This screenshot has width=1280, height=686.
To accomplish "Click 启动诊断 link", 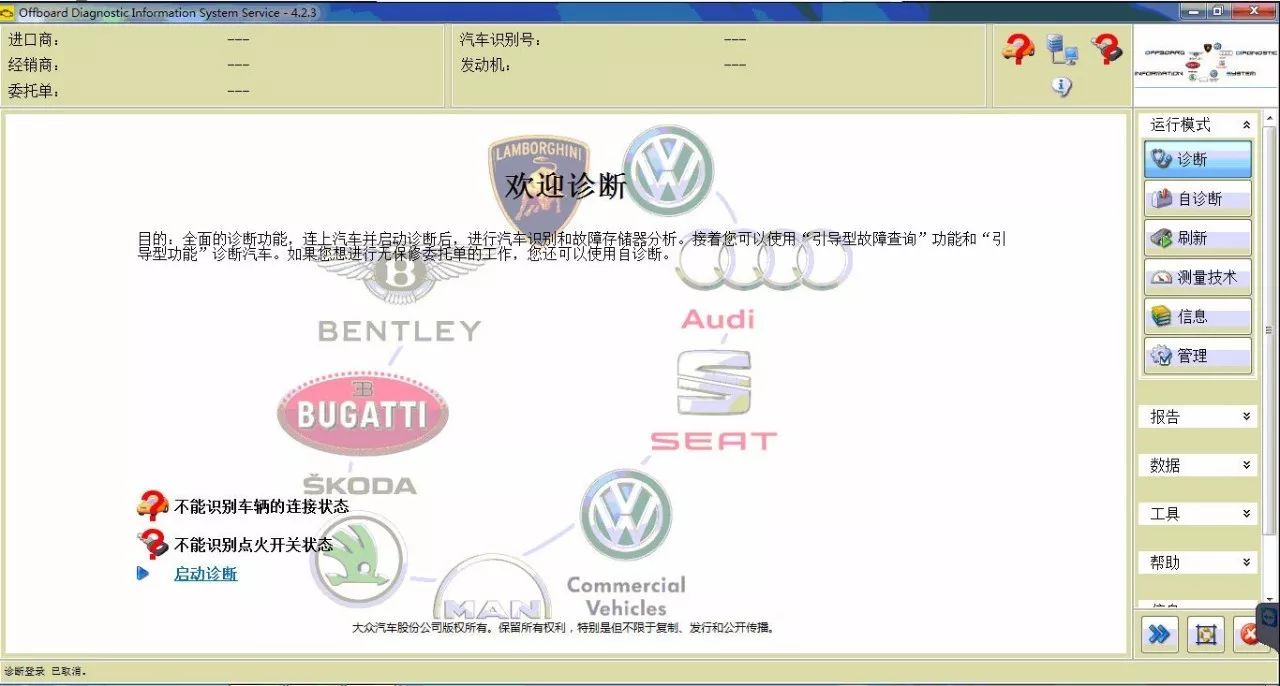I will point(206,574).
